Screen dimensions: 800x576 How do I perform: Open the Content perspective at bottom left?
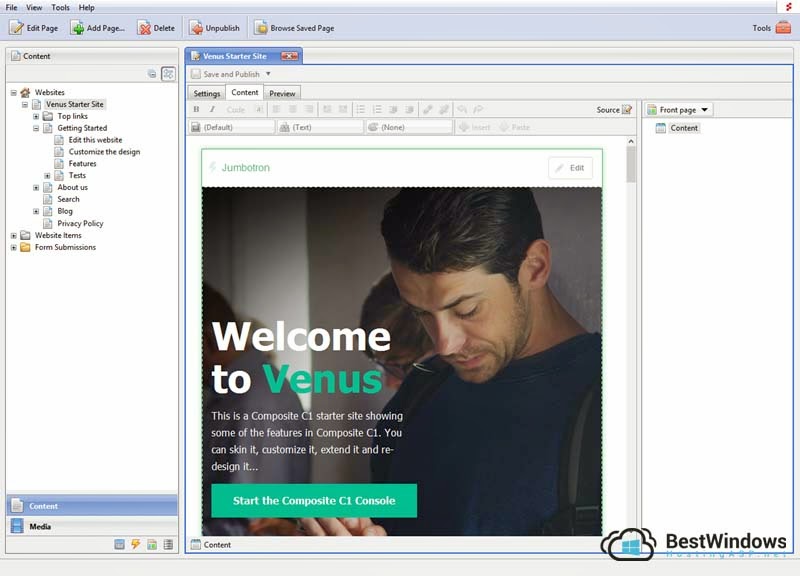point(92,506)
